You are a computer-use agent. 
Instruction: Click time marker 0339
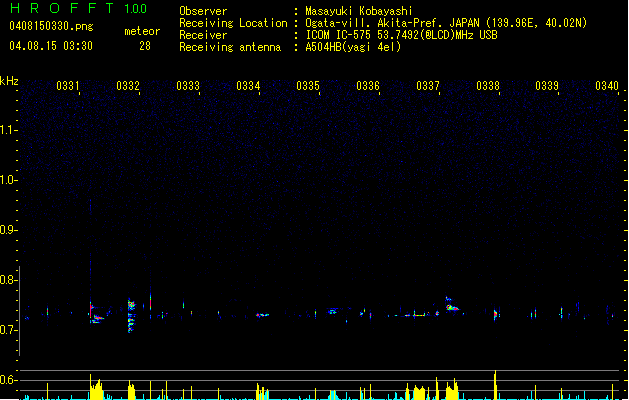tap(547, 86)
